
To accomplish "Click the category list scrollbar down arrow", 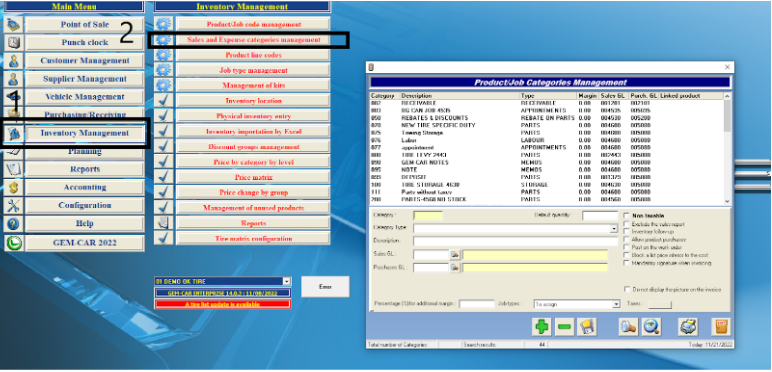I will pyautogui.click(x=727, y=201).
